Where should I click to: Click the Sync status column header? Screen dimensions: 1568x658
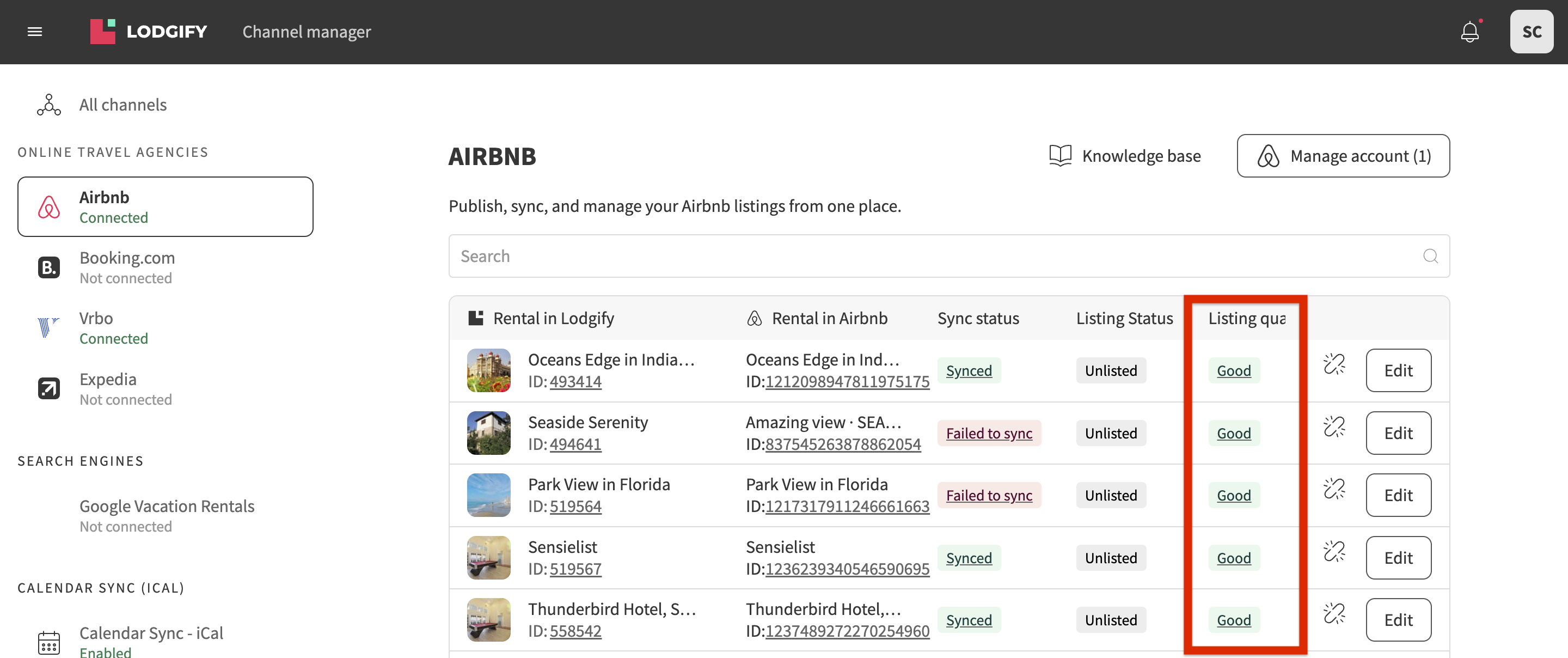(x=978, y=319)
